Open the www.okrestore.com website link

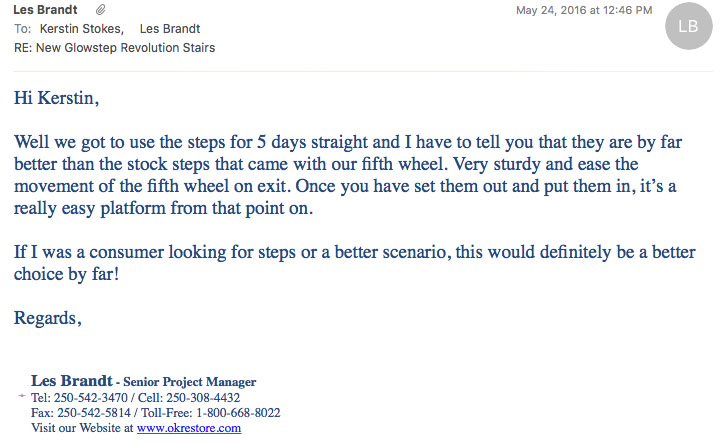pyautogui.click(x=189, y=428)
